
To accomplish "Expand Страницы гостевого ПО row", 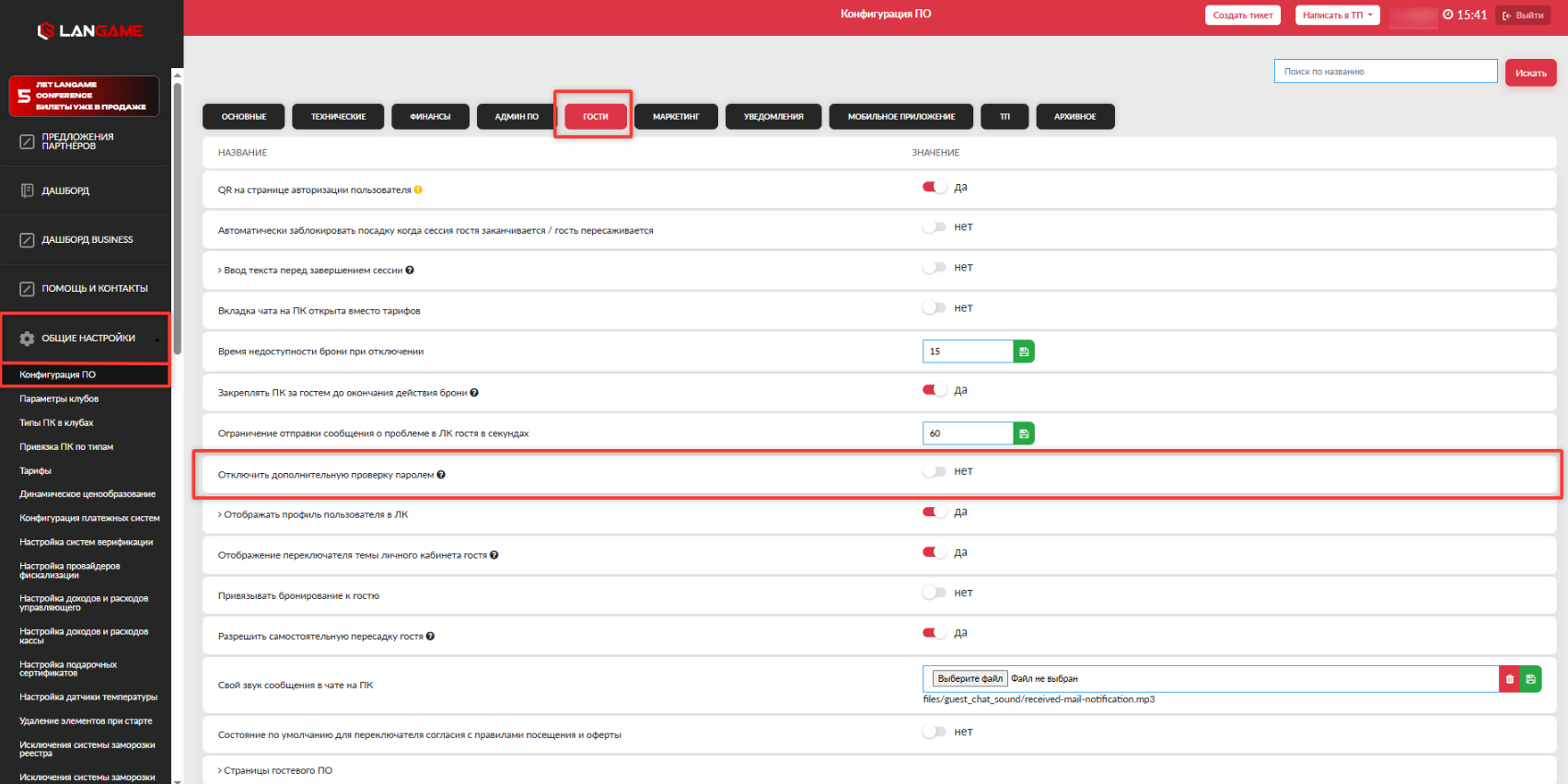I will [x=220, y=771].
